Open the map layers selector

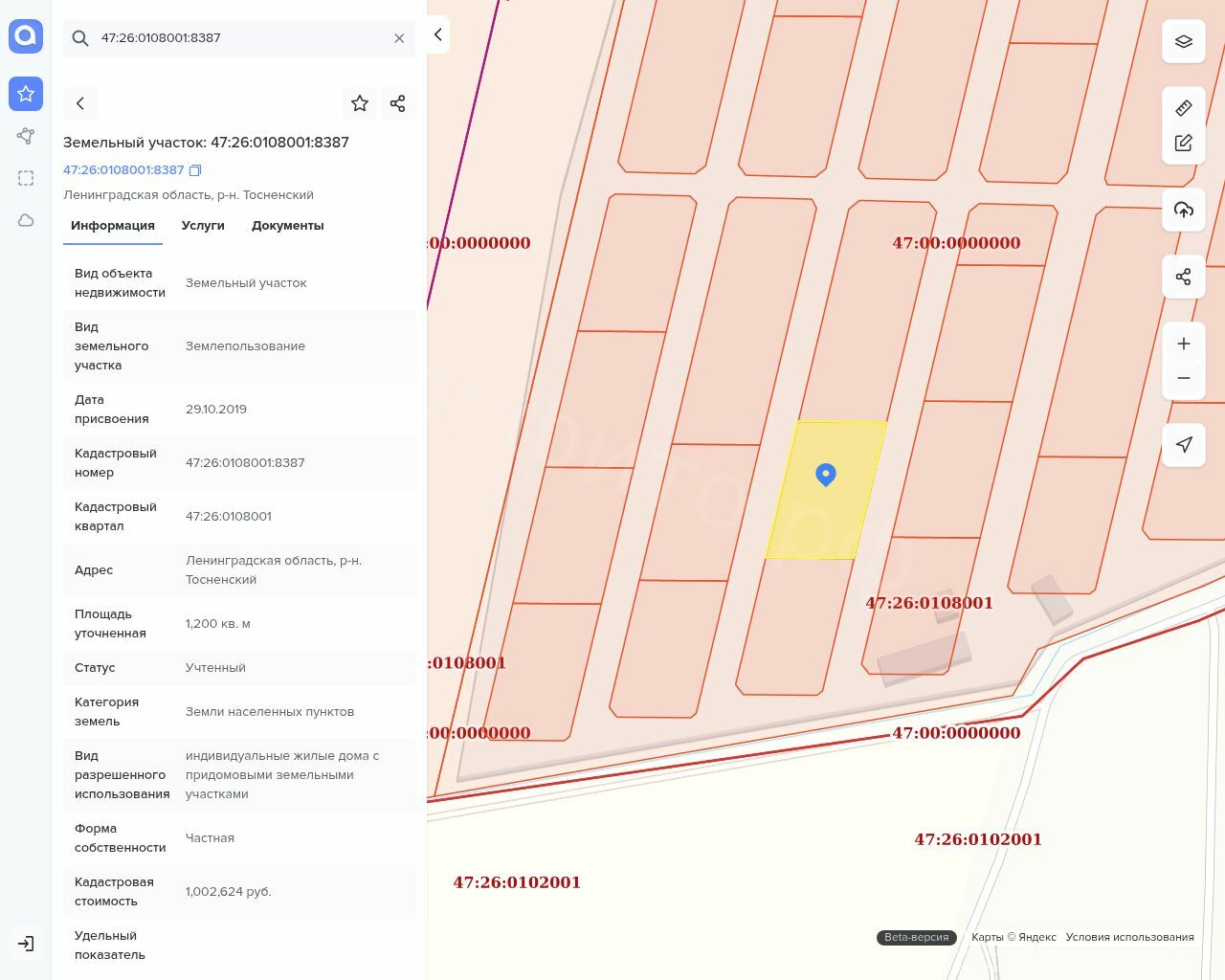point(1183,42)
